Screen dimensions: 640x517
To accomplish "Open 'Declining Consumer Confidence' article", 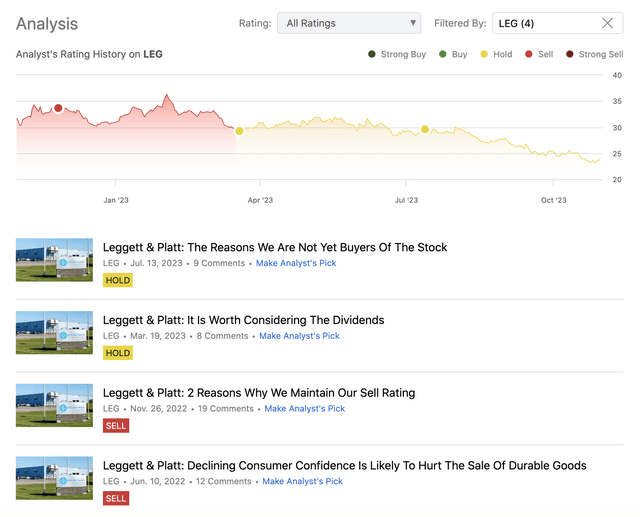I will tap(344, 465).
